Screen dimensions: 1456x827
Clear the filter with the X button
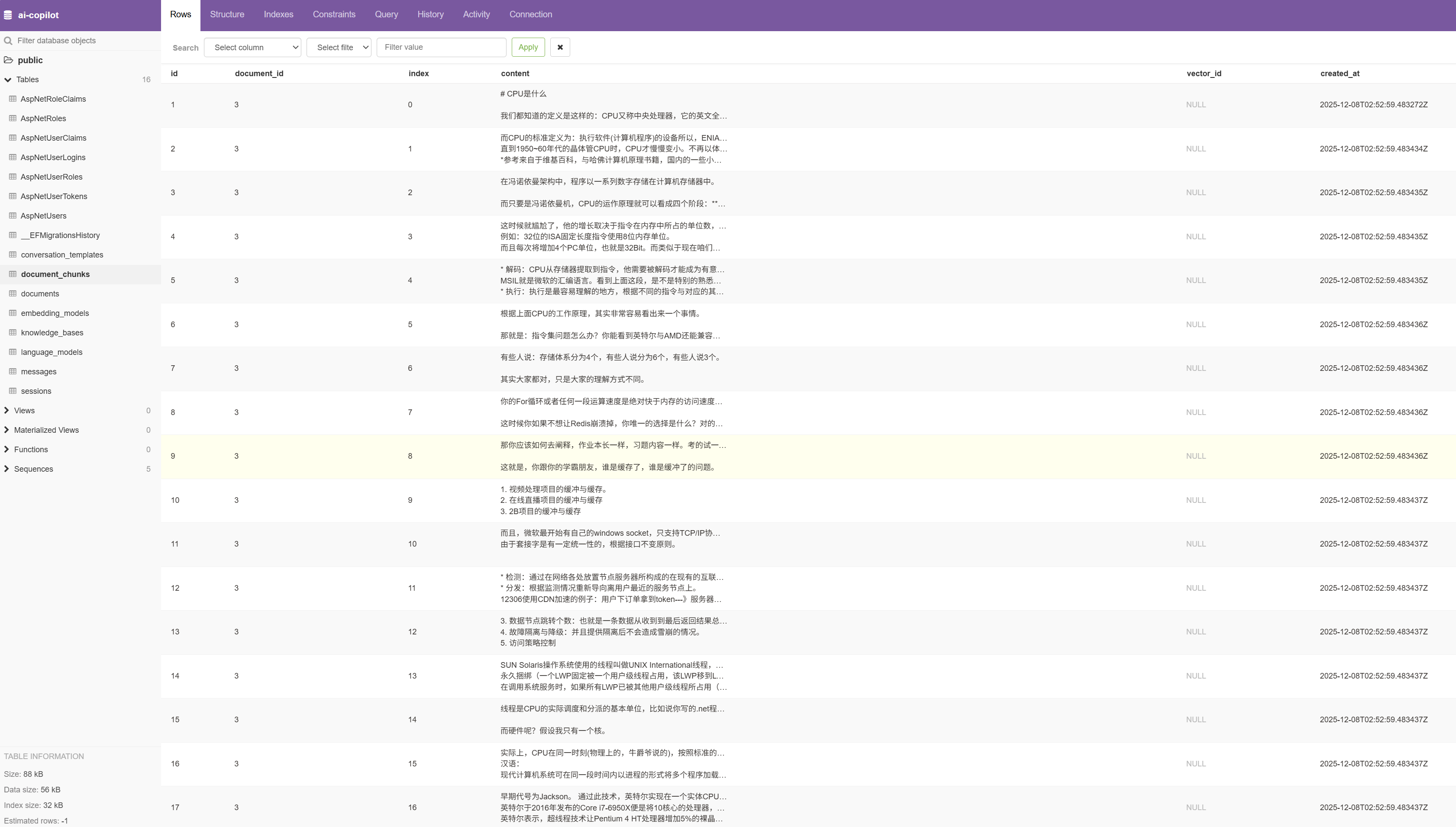pyautogui.click(x=559, y=47)
